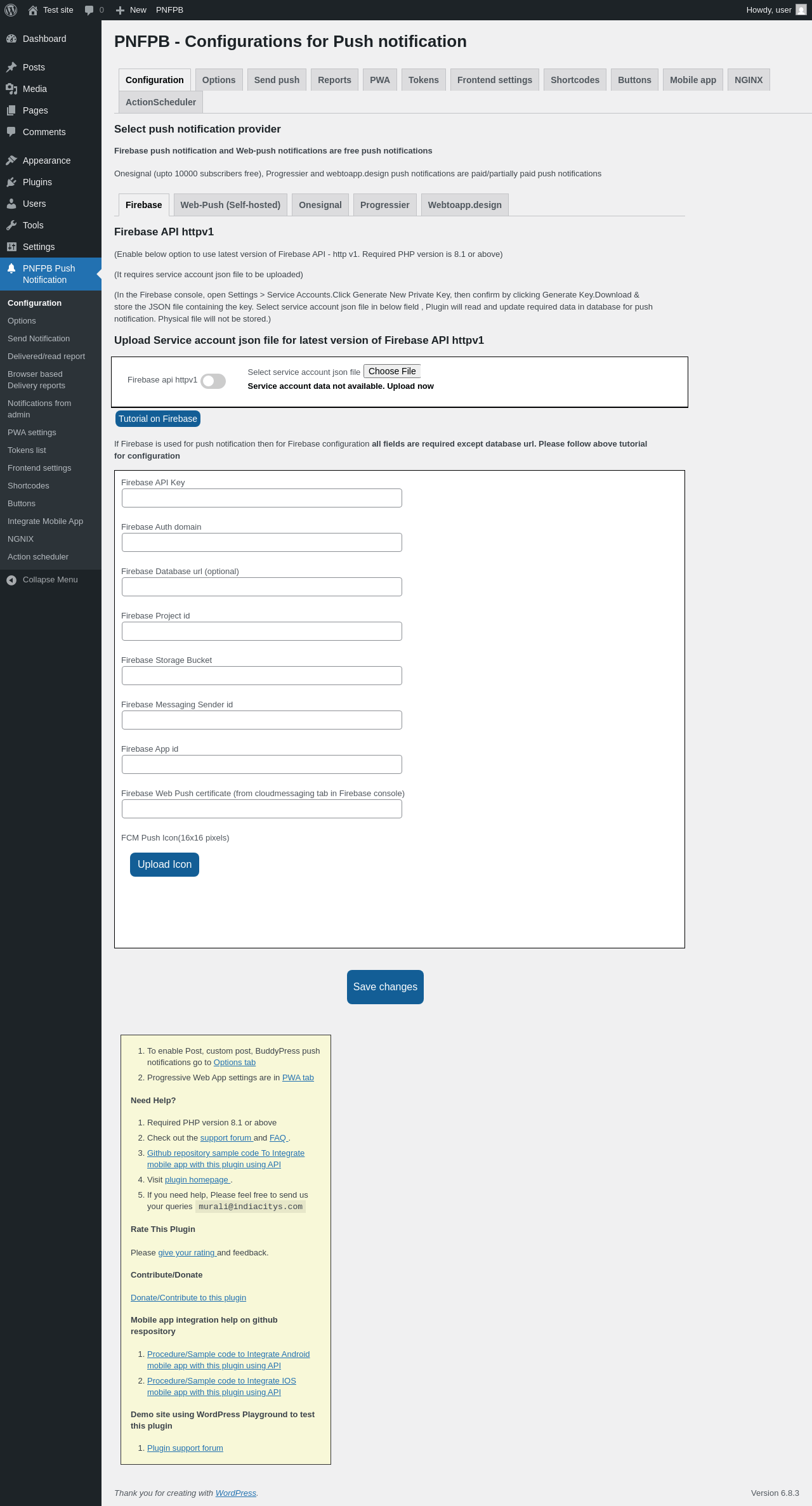
Task: Open the Shortcodes tab
Action: pyautogui.click(x=575, y=80)
